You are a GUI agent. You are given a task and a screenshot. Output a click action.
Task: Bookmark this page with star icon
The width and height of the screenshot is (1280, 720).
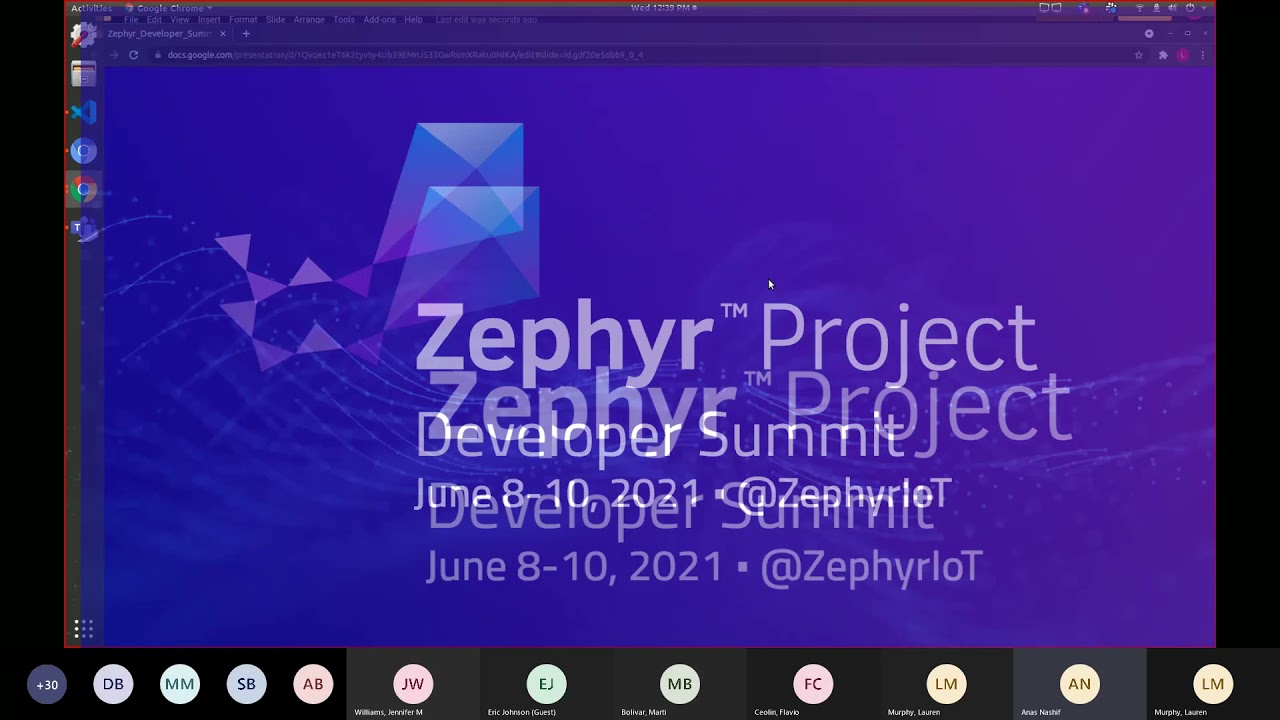(x=1138, y=55)
